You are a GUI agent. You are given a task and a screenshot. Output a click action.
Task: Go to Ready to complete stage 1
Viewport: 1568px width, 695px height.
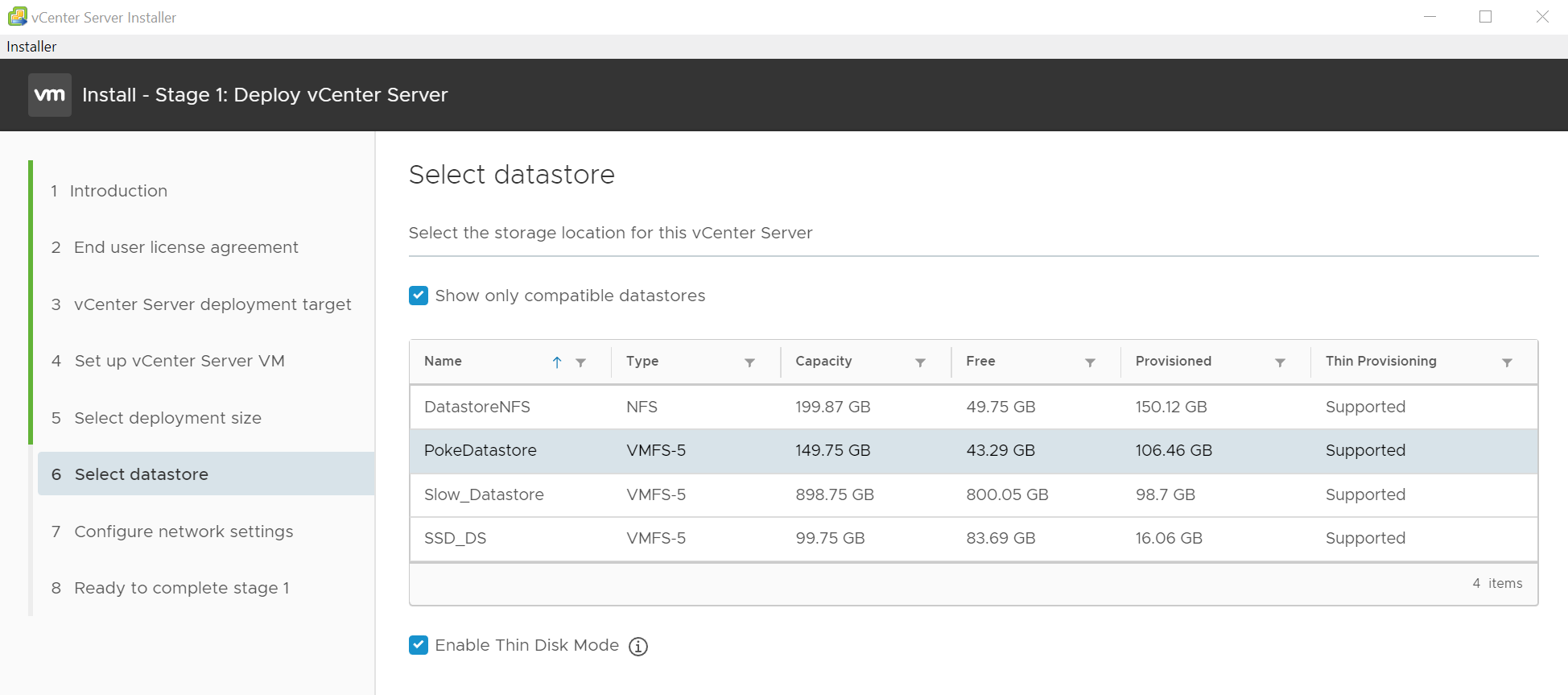point(171,588)
